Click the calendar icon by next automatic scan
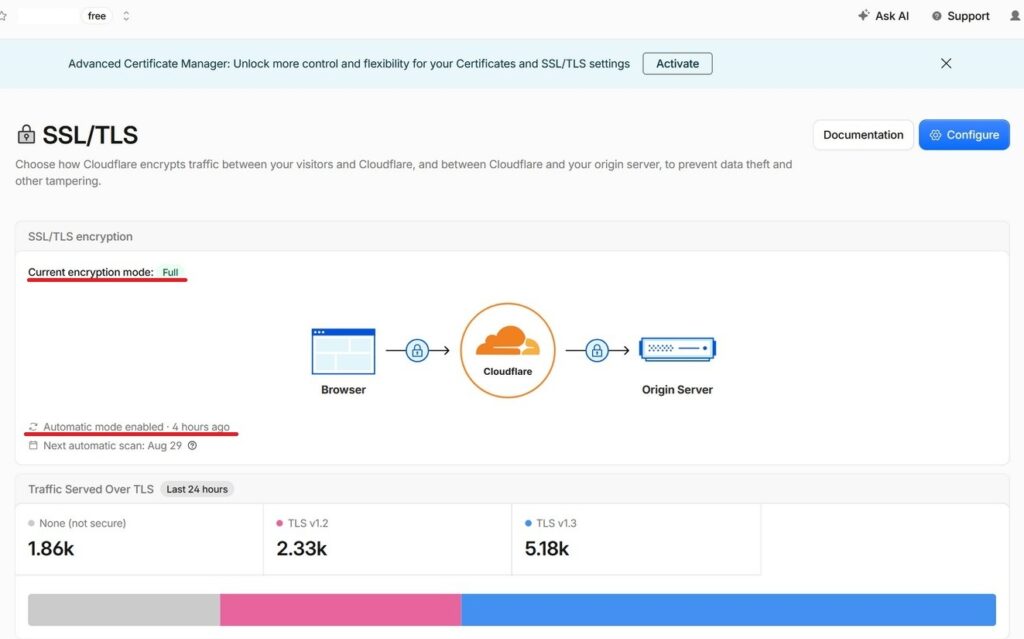The width and height of the screenshot is (1024, 639). click(33, 446)
